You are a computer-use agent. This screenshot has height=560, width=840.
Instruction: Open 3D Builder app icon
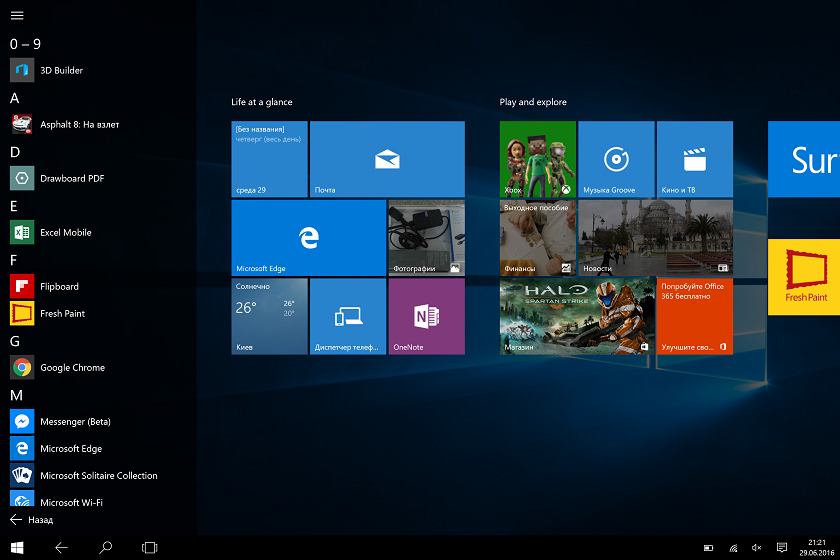tap(22, 70)
